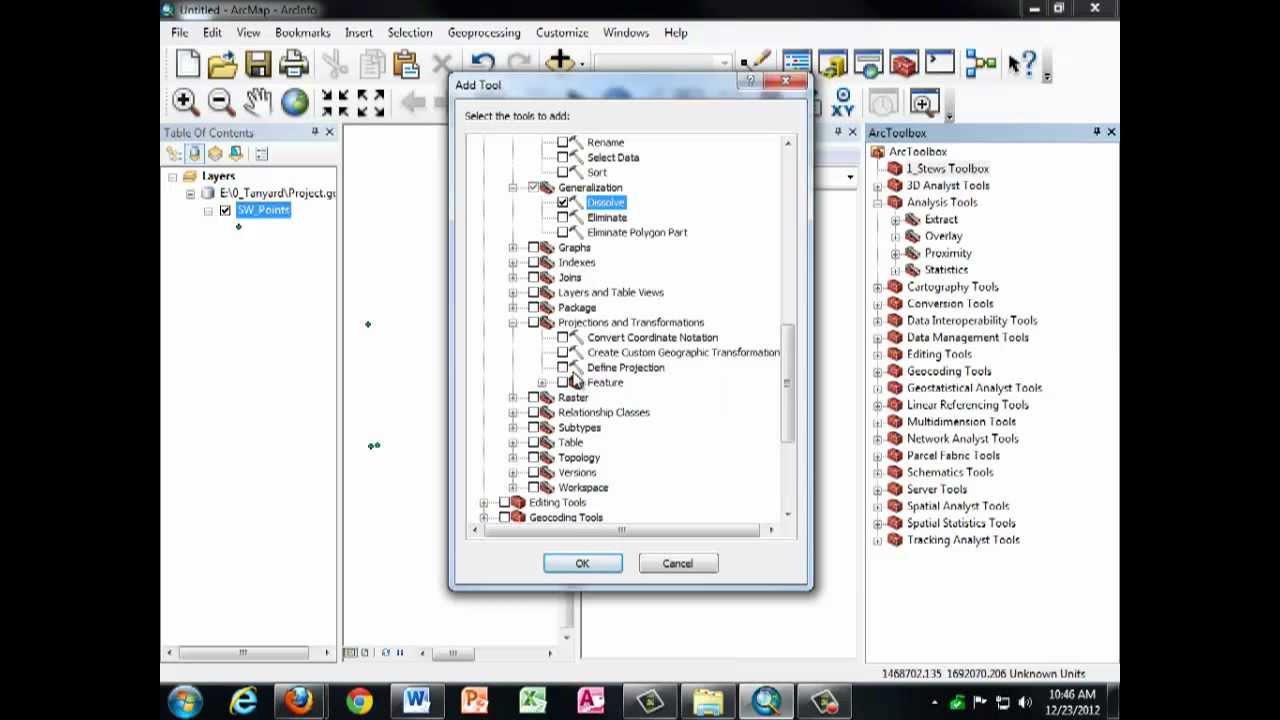Click OK in Add Tool dialog
The height and width of the screenshot is (720, 1280).
point(583,563)
